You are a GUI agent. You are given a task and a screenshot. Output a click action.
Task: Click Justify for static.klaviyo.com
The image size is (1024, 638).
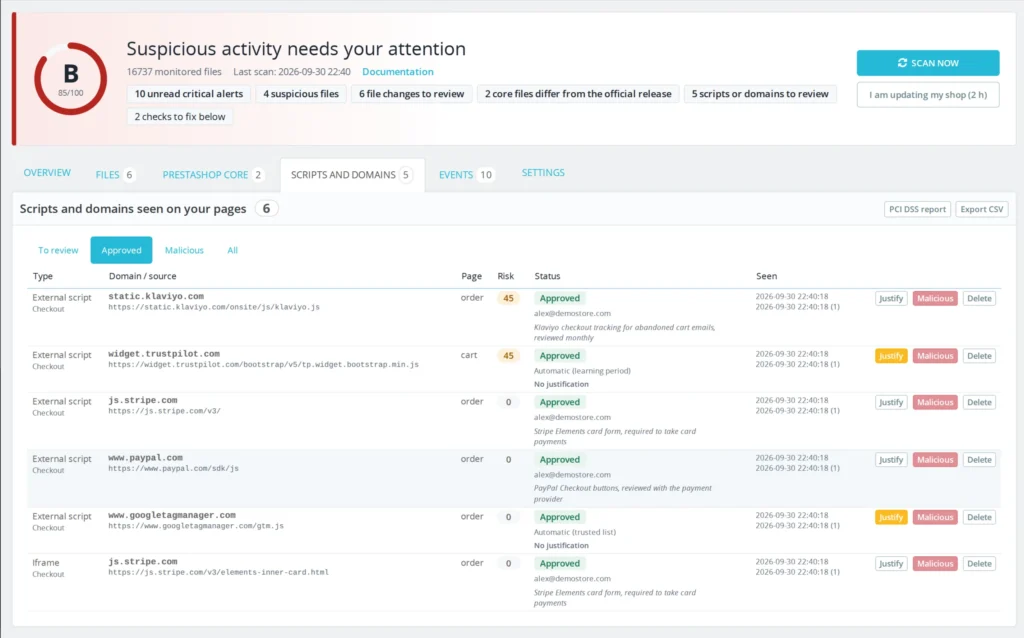point(891,298)
